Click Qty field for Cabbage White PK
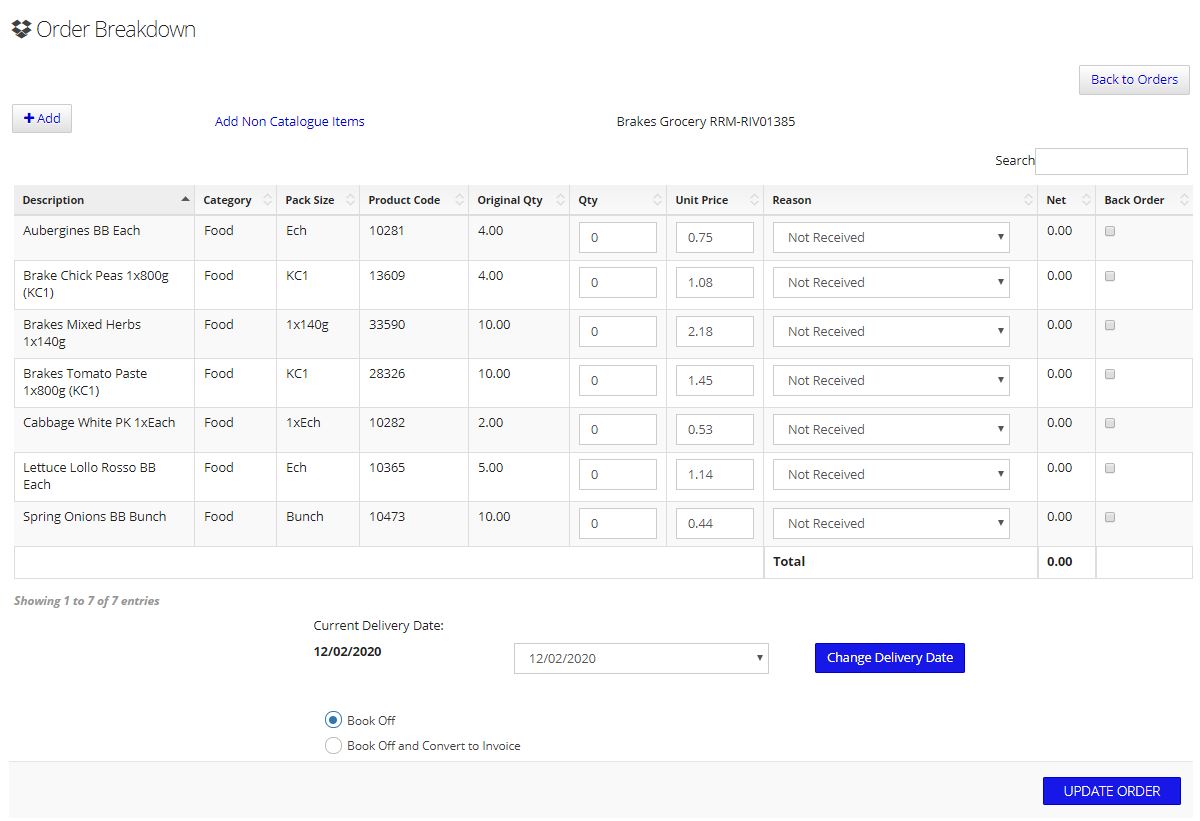 pyautogui.click(x=618, y=430)
